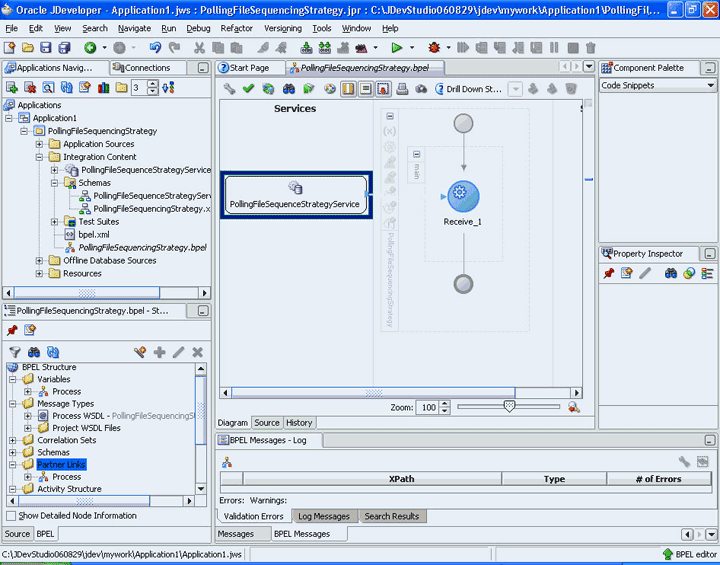Open the History tab of the editor

tap(299, 423)
